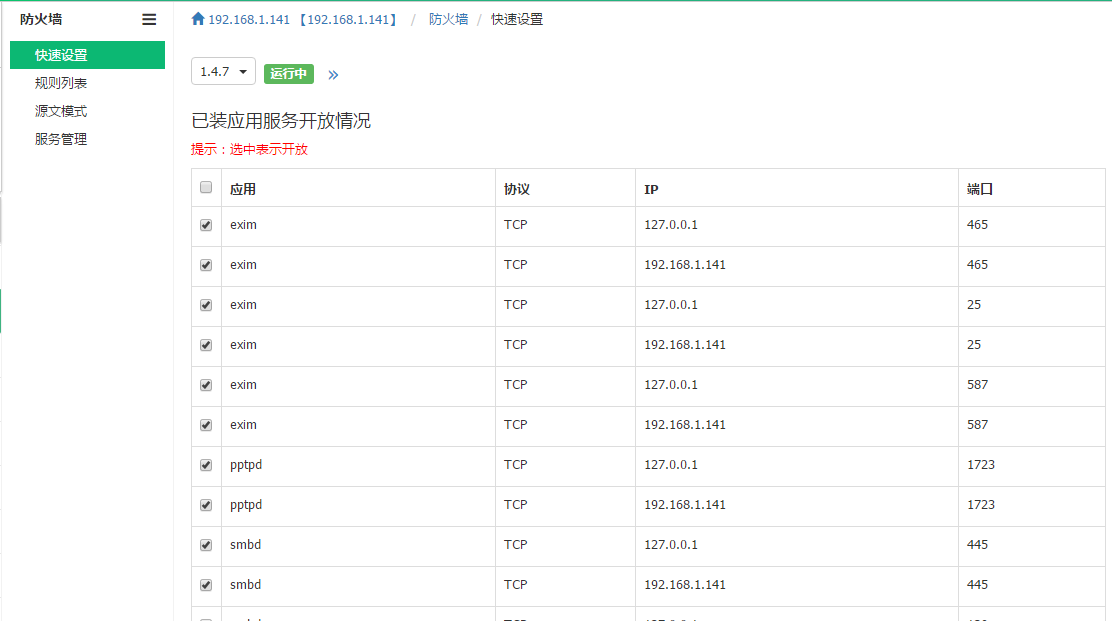Select 快速设置 in the sidebar
The height and width of the screenshot is (621, 1112).
click(x=61, y=55)
